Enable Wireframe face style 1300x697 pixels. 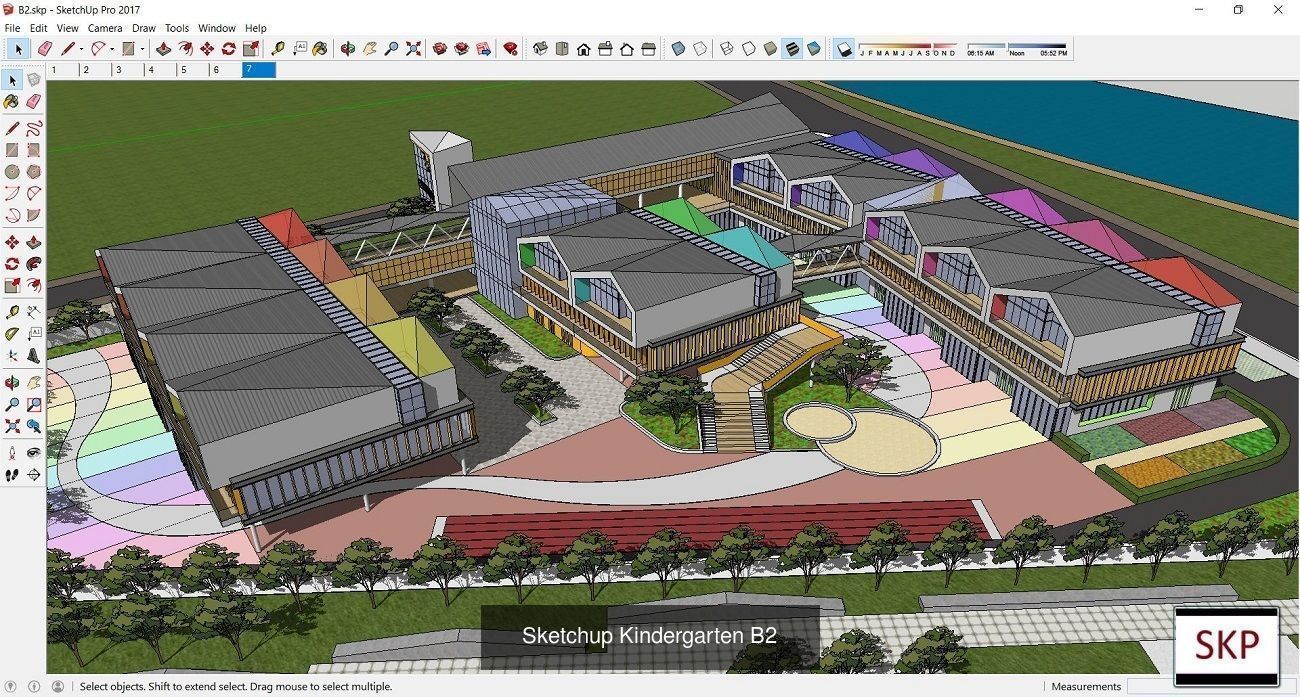coord(727,48)
